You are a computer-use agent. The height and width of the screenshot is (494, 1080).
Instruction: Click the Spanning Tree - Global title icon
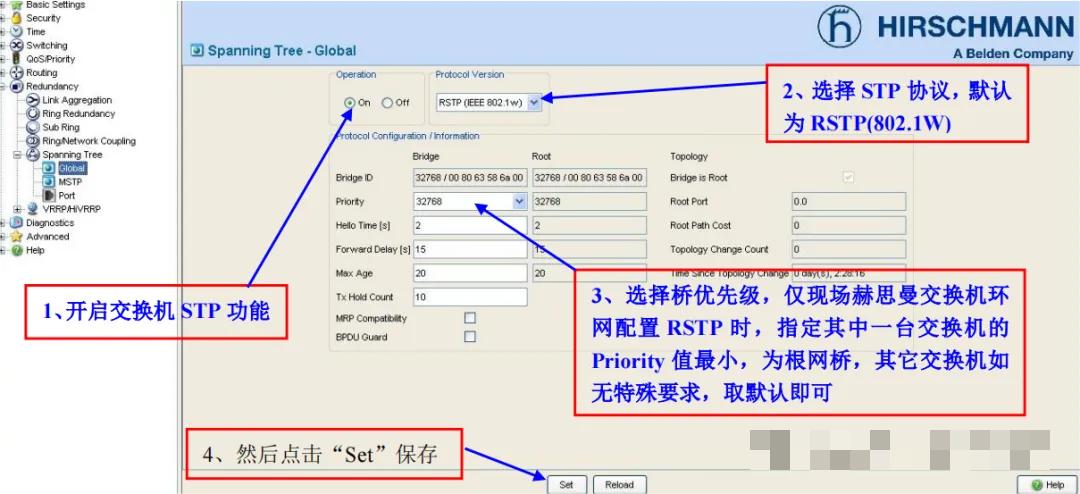pos(197,50)
